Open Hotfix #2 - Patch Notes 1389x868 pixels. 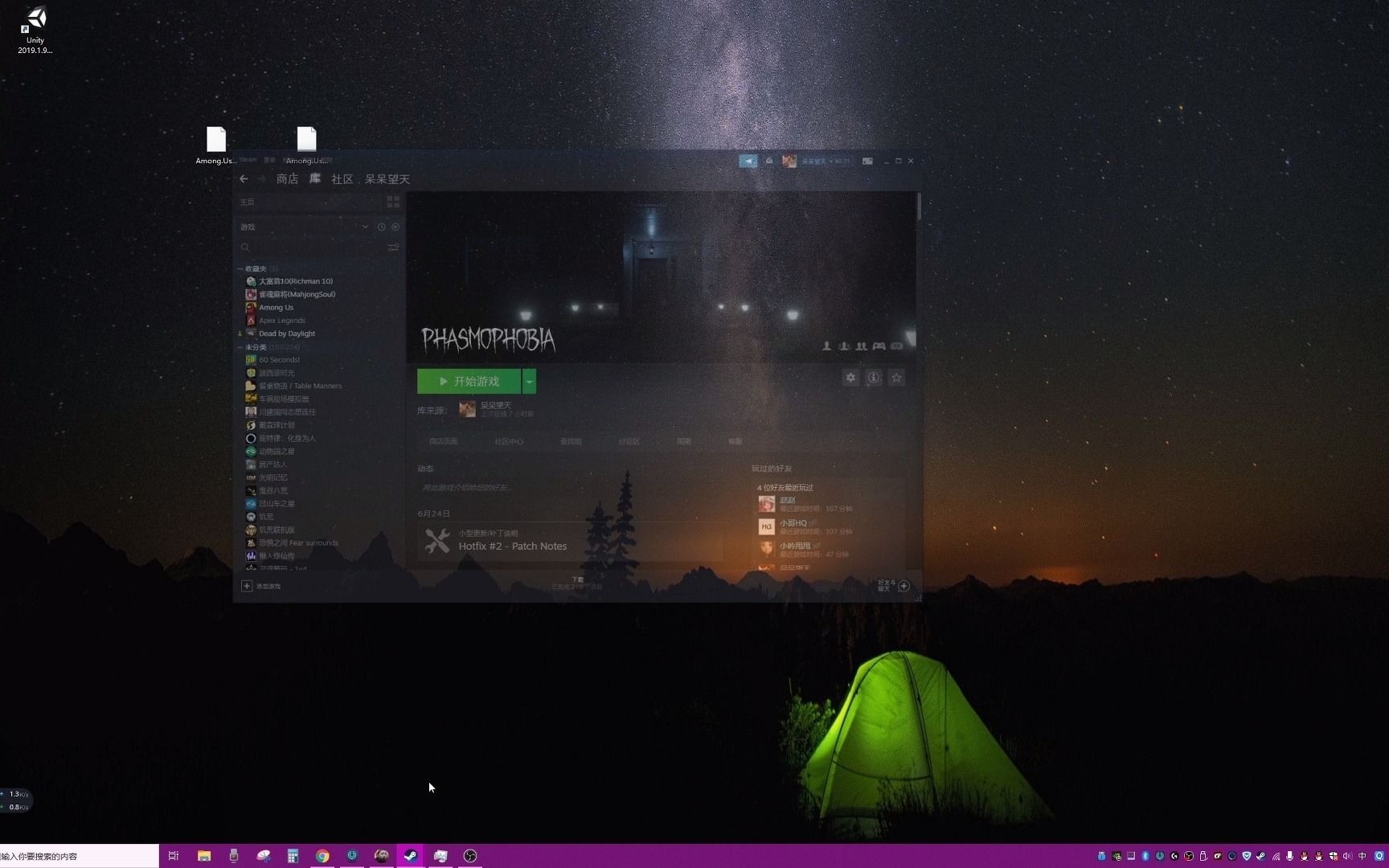[513, 547]
